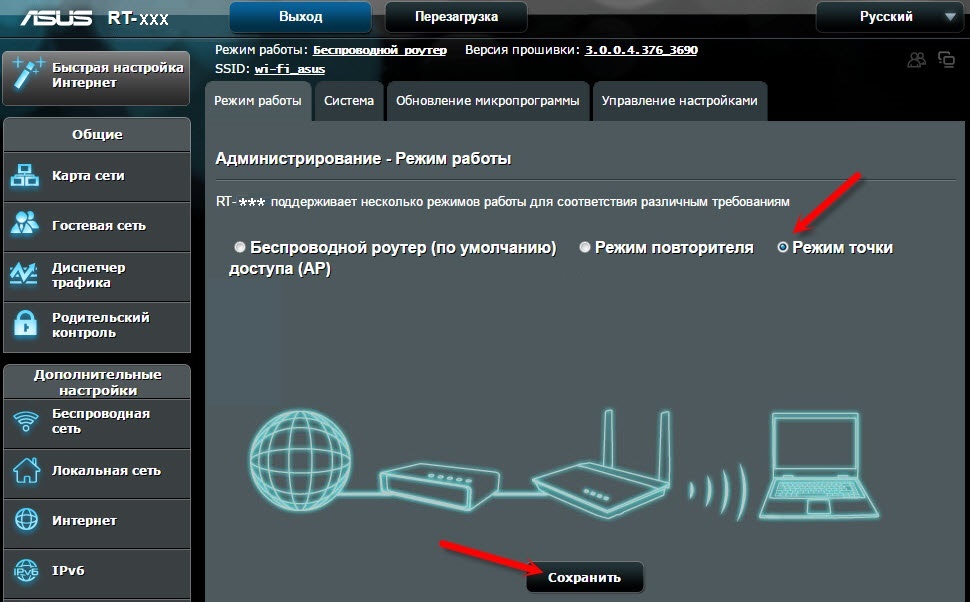Viewport: 970px width, 602px height.
Task: Click the Перезагрузка reboot button
Action: tap(457, 17)
